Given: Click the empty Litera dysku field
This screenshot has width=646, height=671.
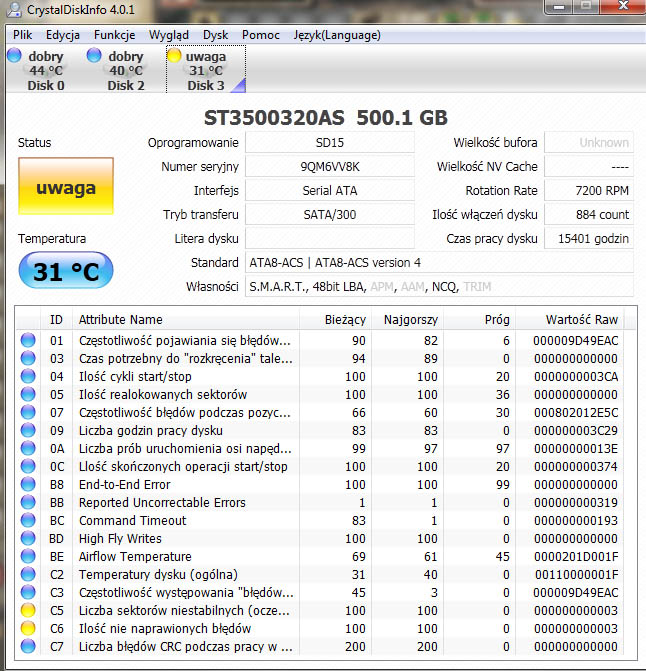Looking at the screenshot, I should coord(329,238).
